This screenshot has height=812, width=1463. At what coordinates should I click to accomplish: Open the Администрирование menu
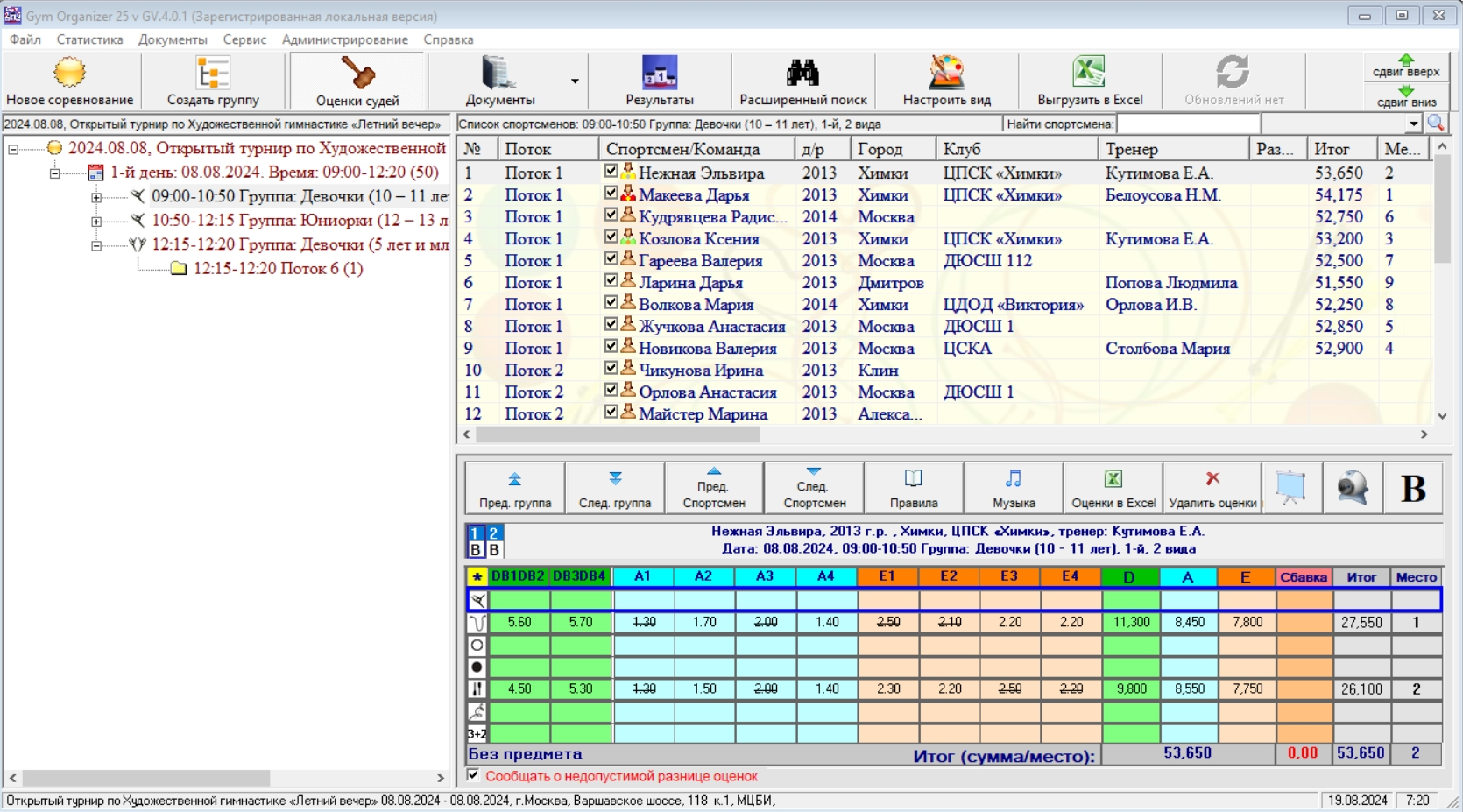point(344,39)
